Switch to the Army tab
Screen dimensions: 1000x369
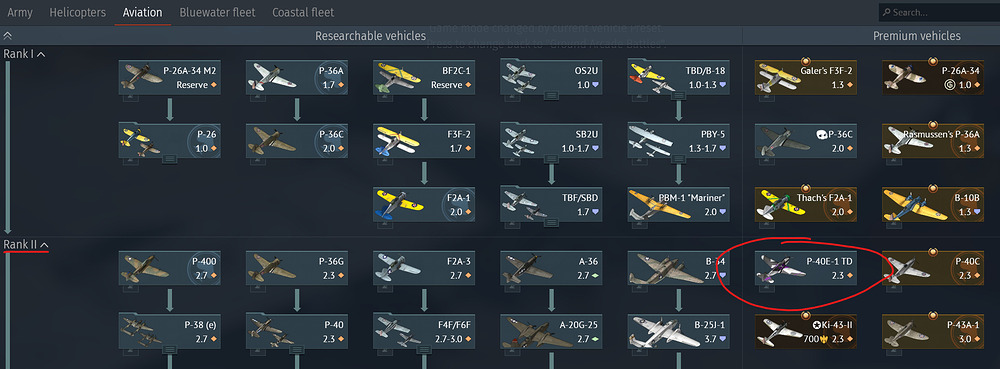pos(20,12)
